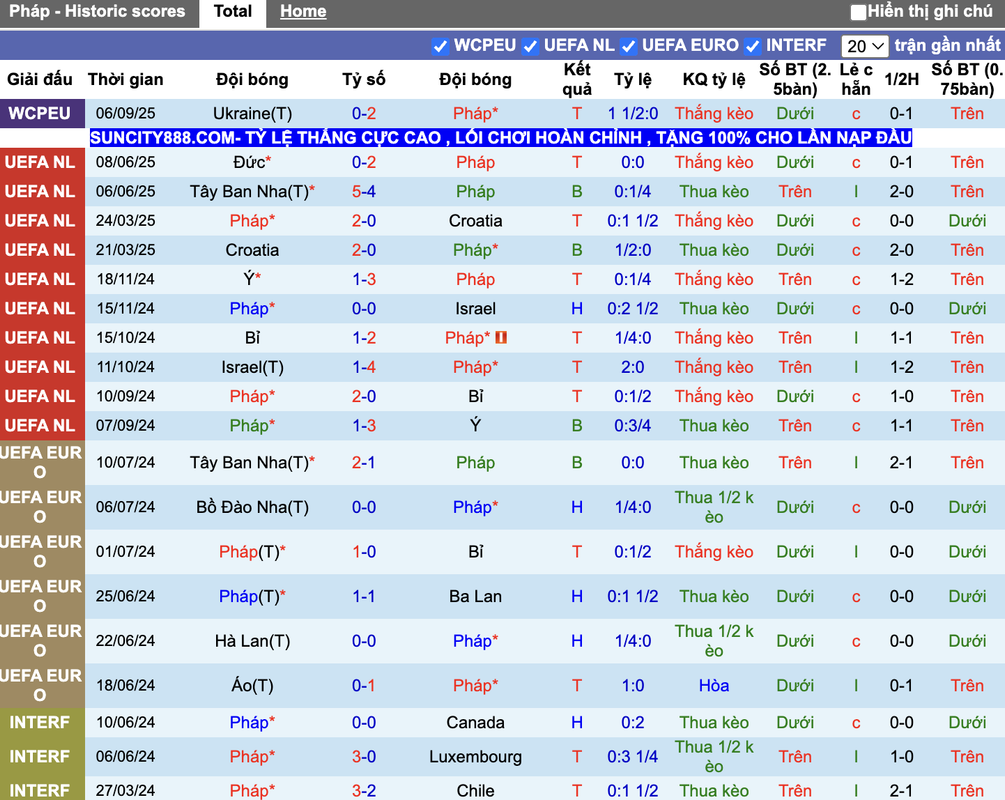Click Luxembourg team name
1005x800 pixels.
click(475, 756)
